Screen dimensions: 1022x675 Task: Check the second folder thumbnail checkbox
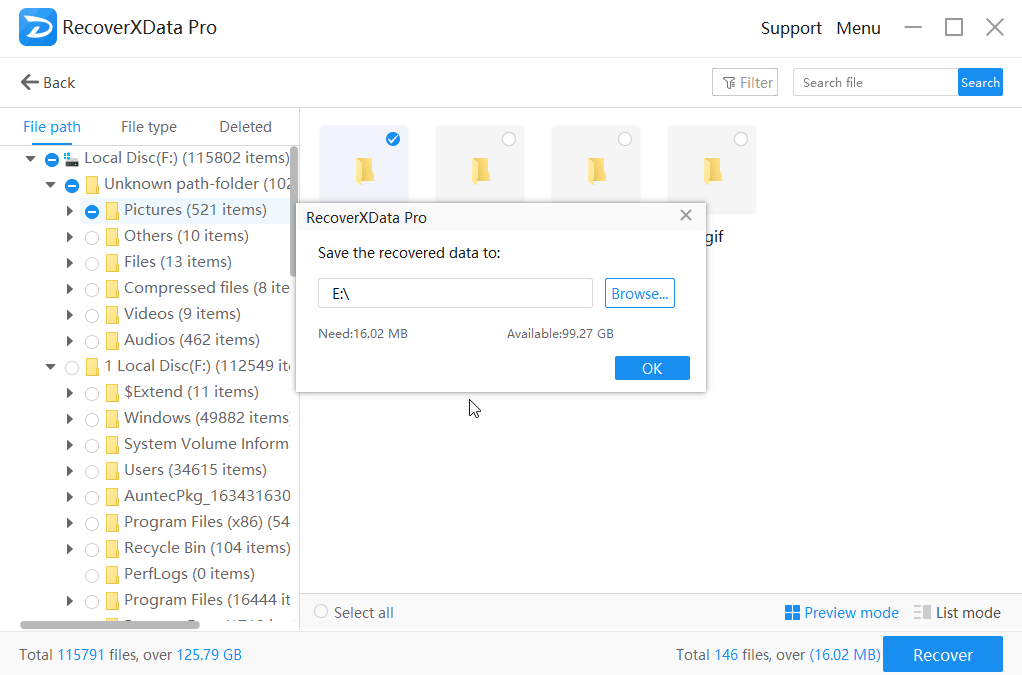click(x=509, y=139)
